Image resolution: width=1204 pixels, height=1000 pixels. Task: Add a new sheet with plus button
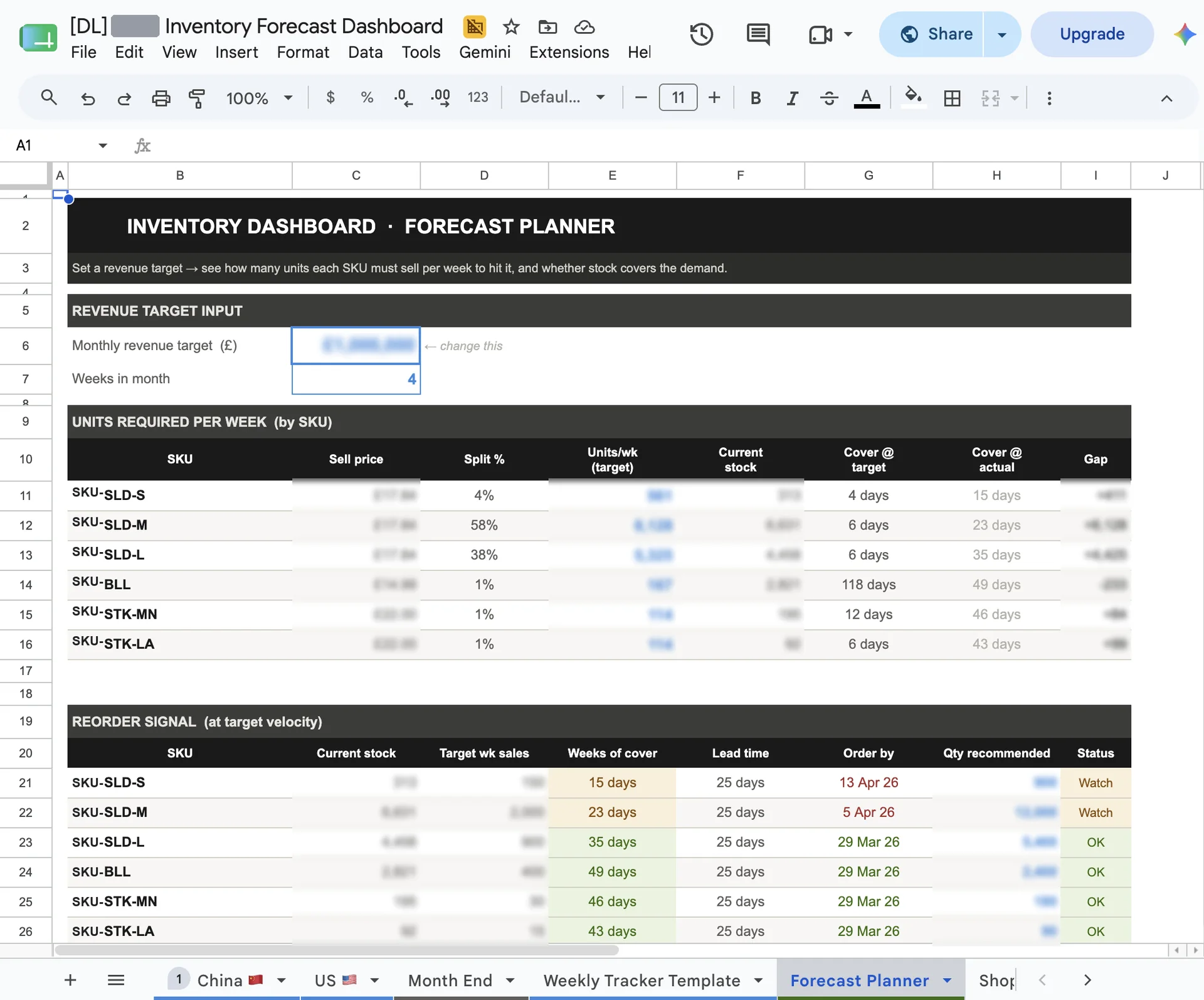click(70, 980)
